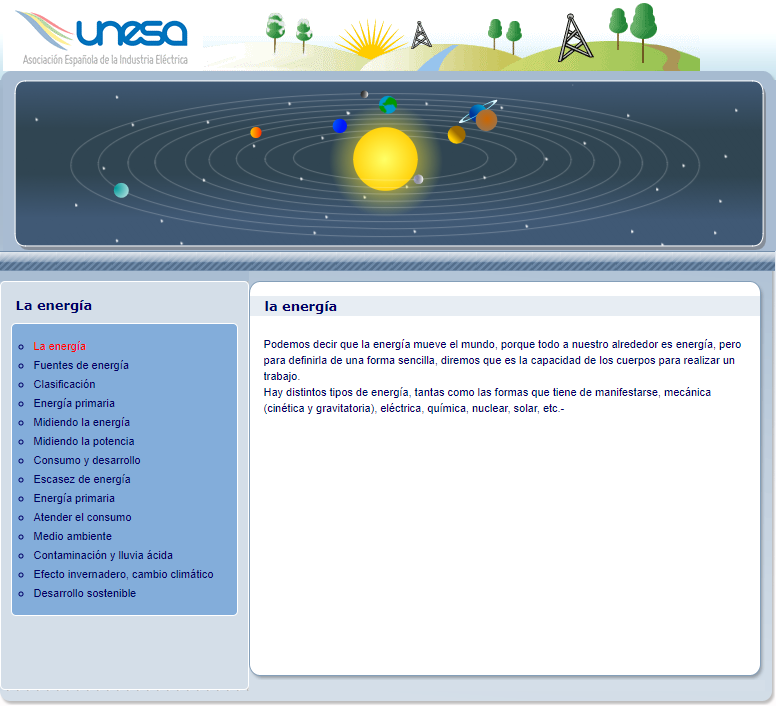Viewport: 776px width, 706px height.
Task: Select the green and blue Earth planet
Action: 388,104
